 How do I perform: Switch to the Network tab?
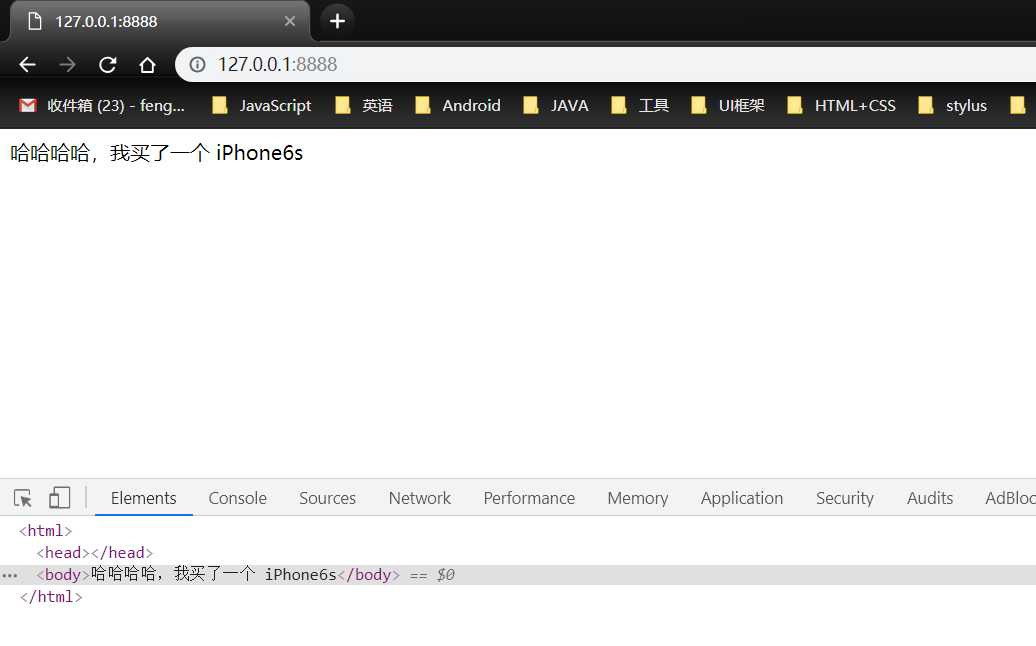[x=420, y=498]
